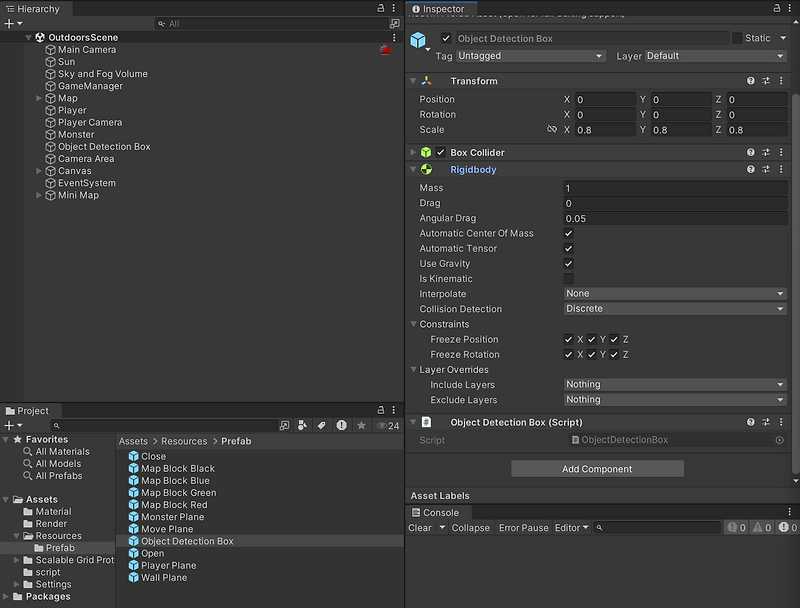Screen dimensions: 800x608
Task: Open the Console Editor dropdown
Action: 572,528
